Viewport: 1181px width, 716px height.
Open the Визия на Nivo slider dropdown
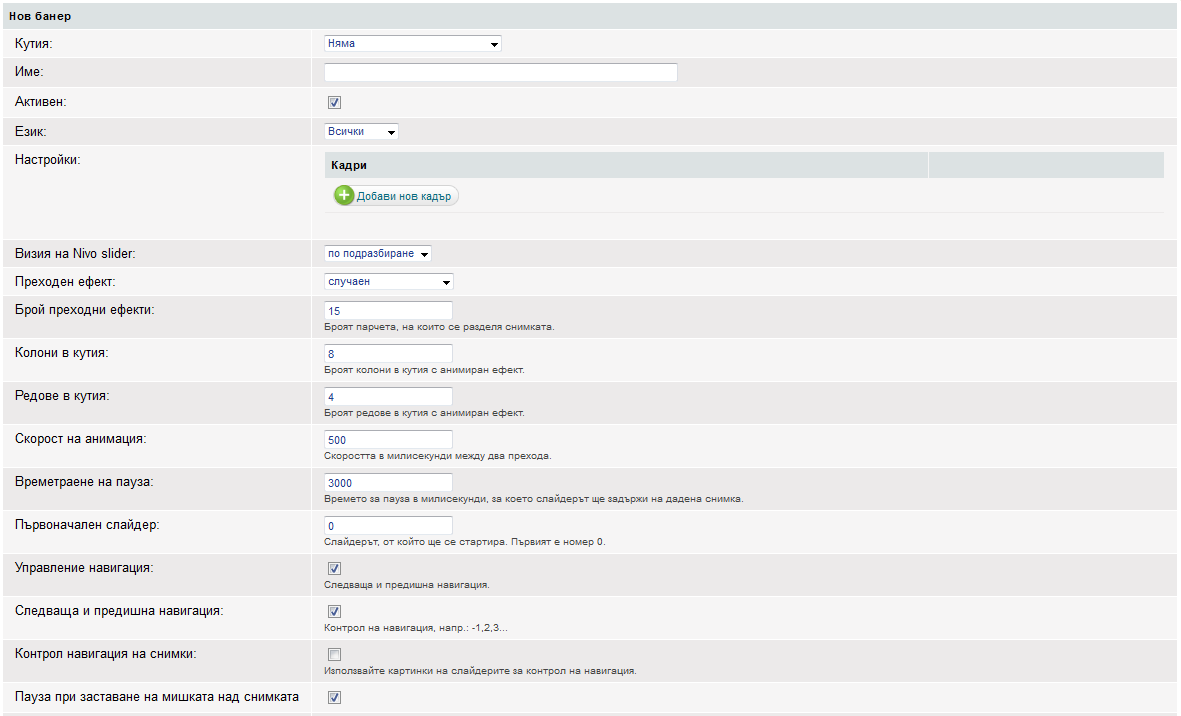click(377, 254)
